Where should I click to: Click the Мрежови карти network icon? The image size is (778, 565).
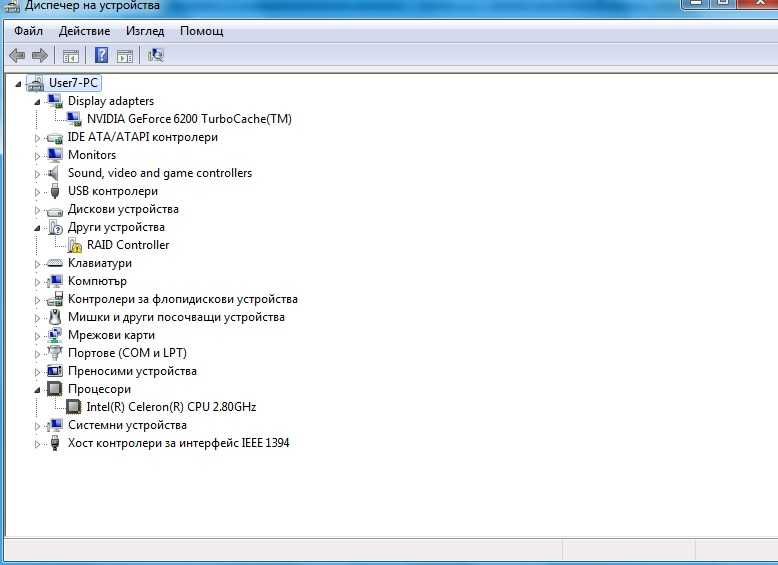55,335
